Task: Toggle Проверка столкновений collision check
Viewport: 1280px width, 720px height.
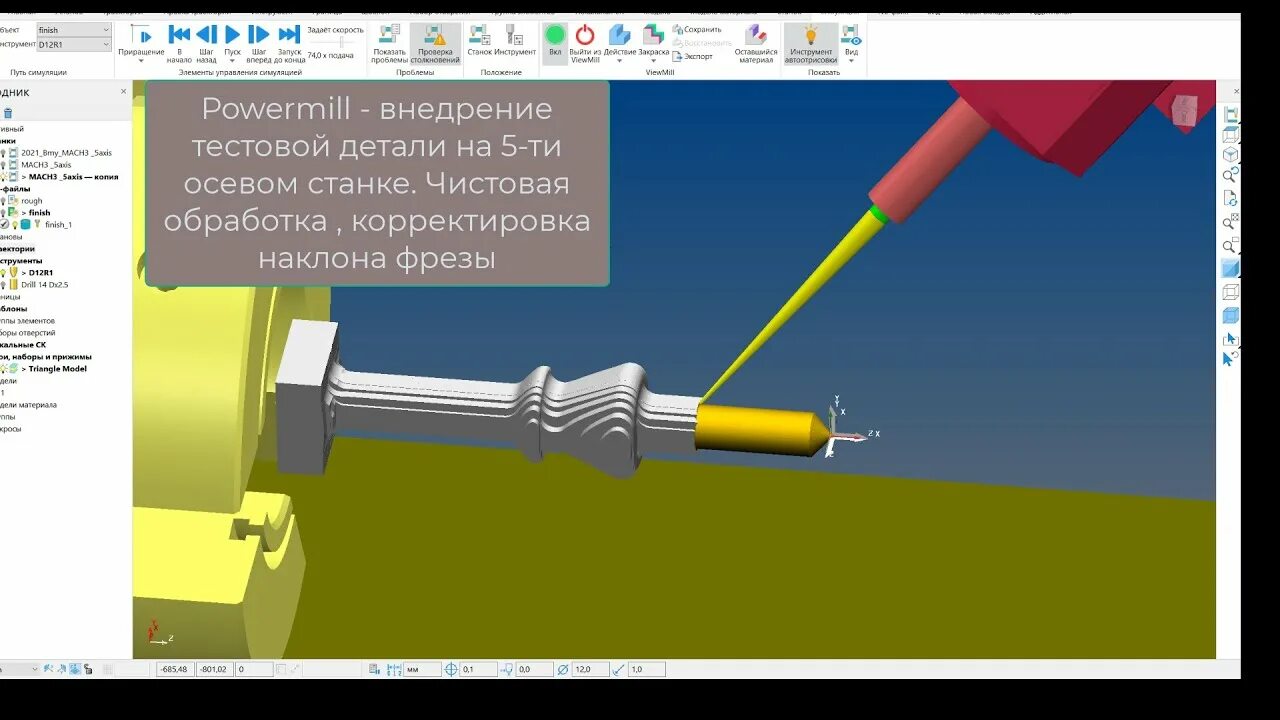Action: (435, 43)
